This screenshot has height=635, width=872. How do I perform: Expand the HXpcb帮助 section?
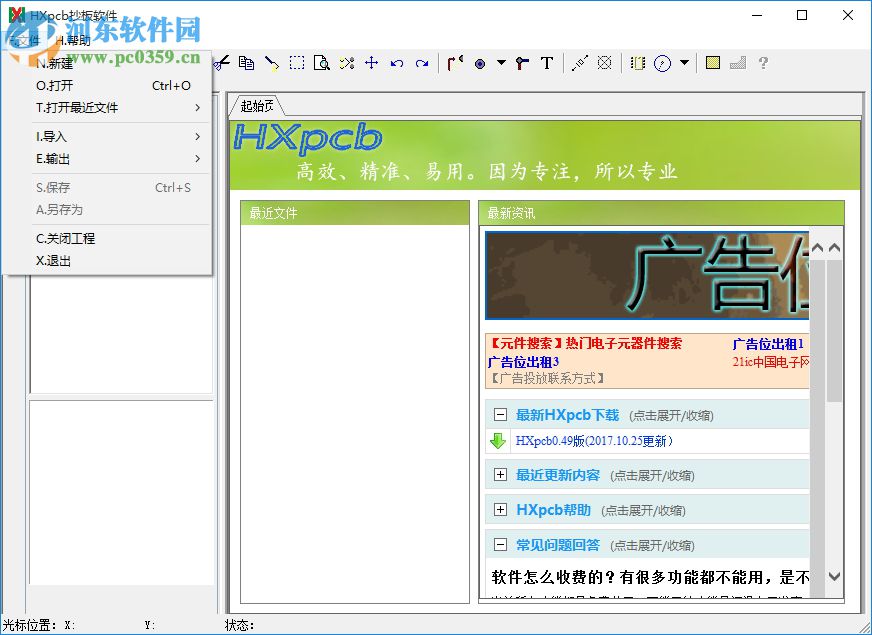500,509
